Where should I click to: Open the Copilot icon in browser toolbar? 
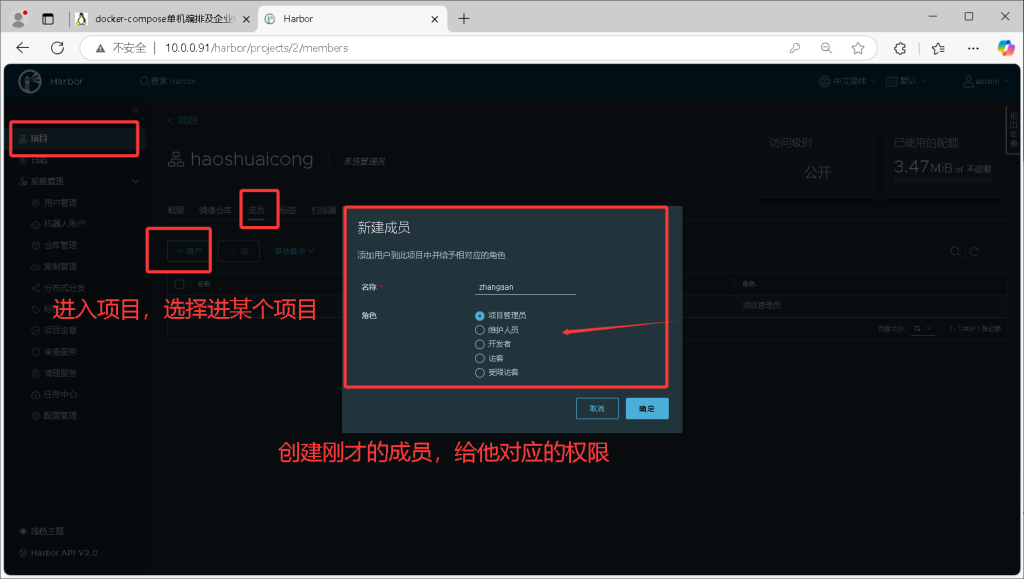coord(1005,47)
